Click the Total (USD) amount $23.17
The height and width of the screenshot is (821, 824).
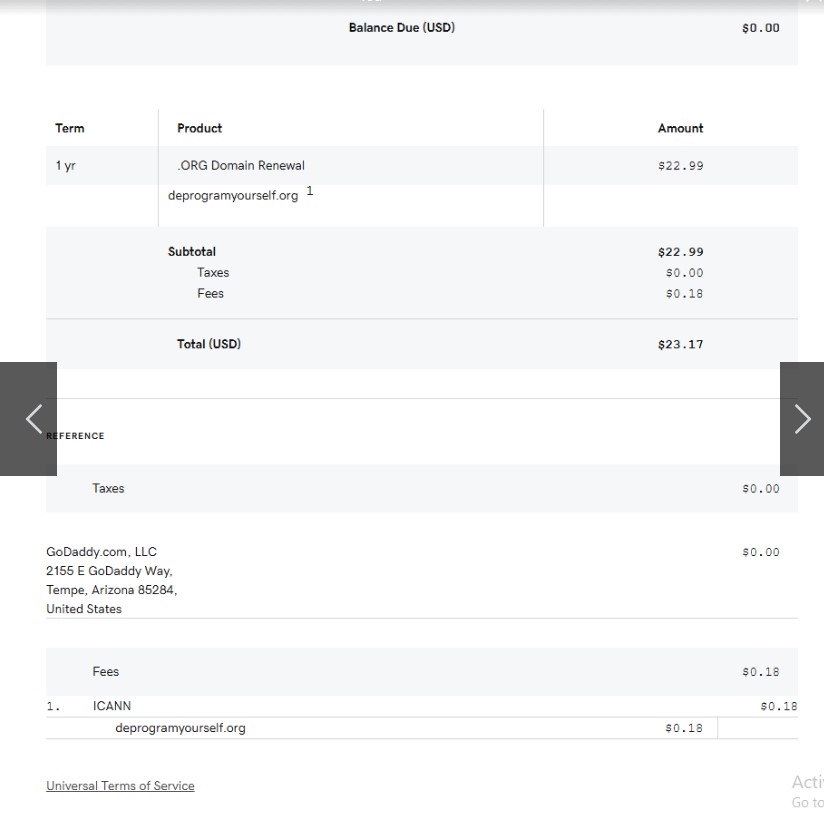pyautogui.click(x=680, y=344)
